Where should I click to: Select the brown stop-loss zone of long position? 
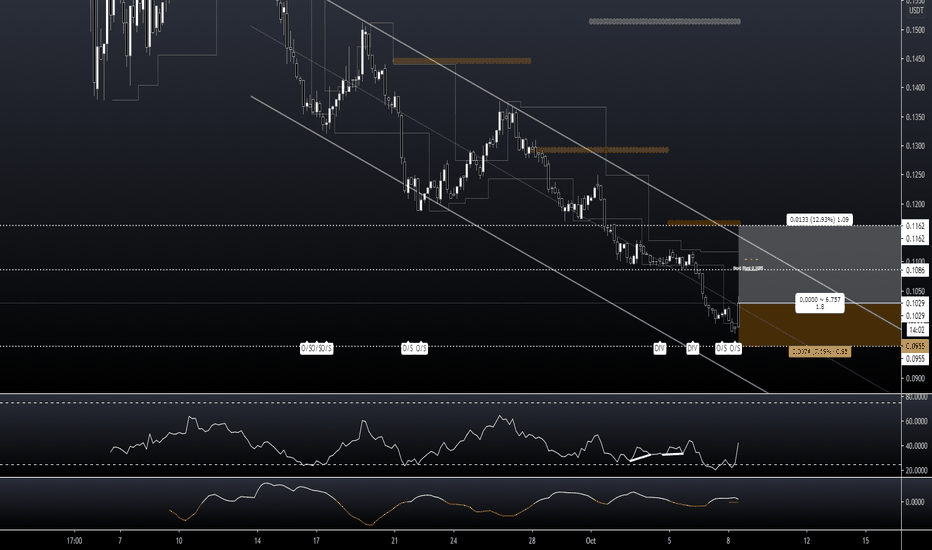coord(820,325)
